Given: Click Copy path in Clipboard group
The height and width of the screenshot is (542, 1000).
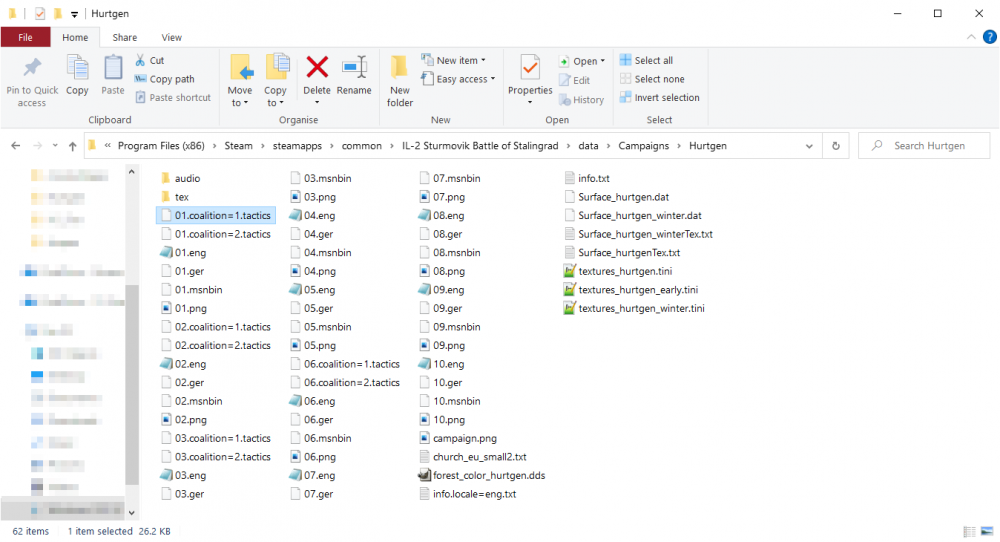Looking at the screenshot, I should 171,79.
